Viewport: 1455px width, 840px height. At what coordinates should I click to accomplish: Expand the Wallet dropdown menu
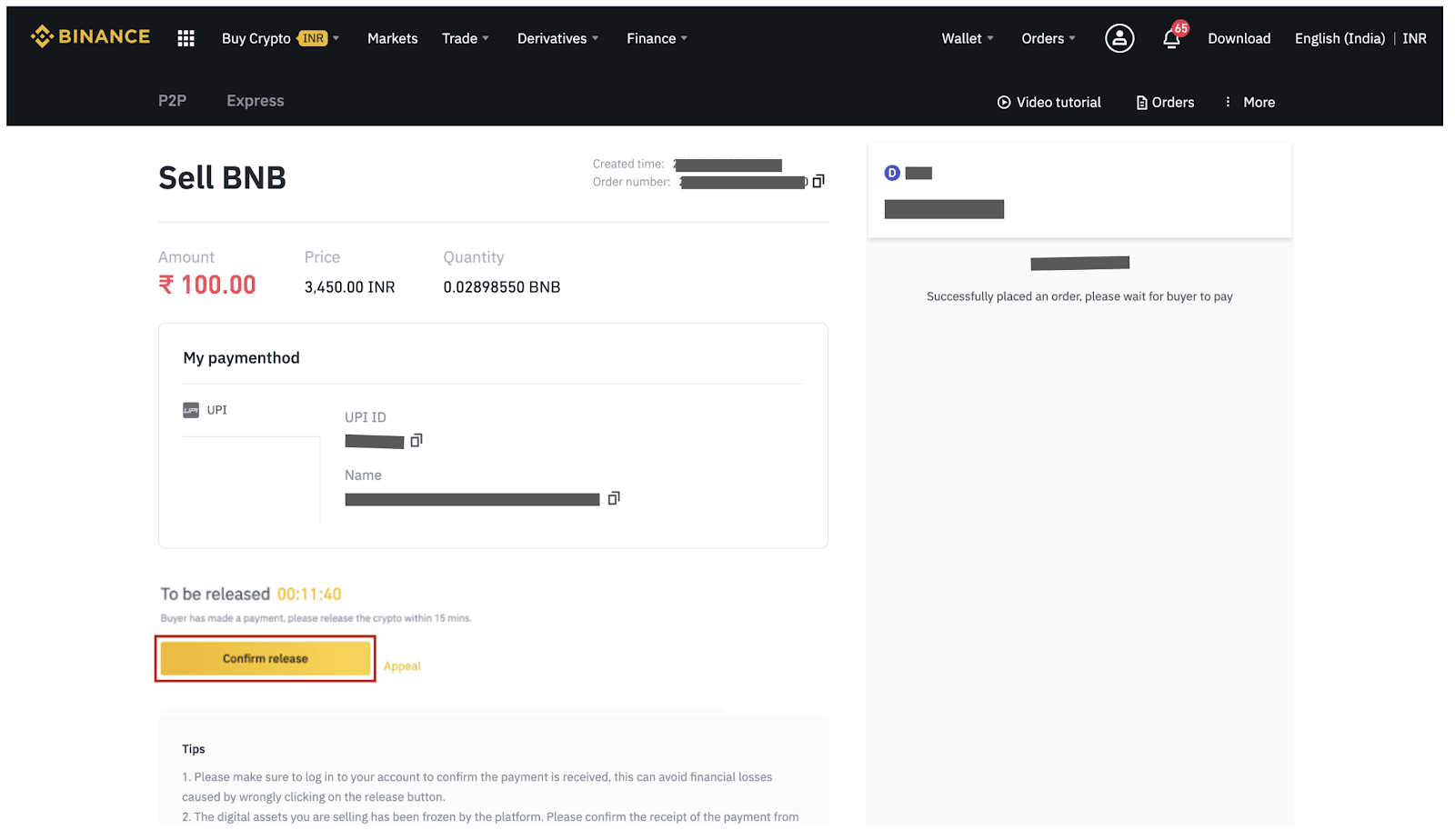click(x=968, y=38)
